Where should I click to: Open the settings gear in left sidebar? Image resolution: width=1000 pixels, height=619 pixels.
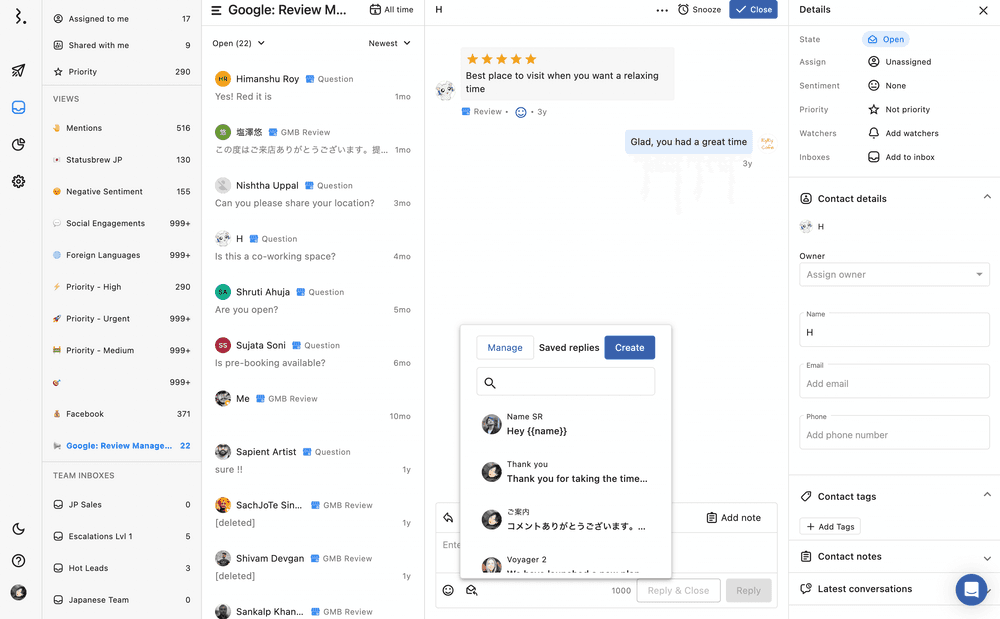[18, 182]
